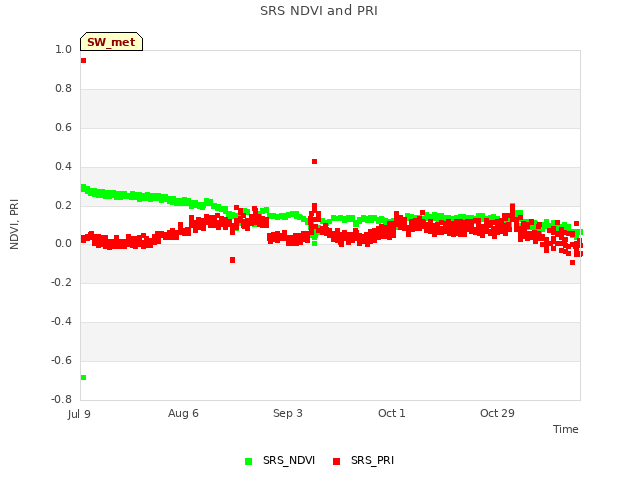
Task: Click the red outlier point near 0.95
Action: pos(83,60)
